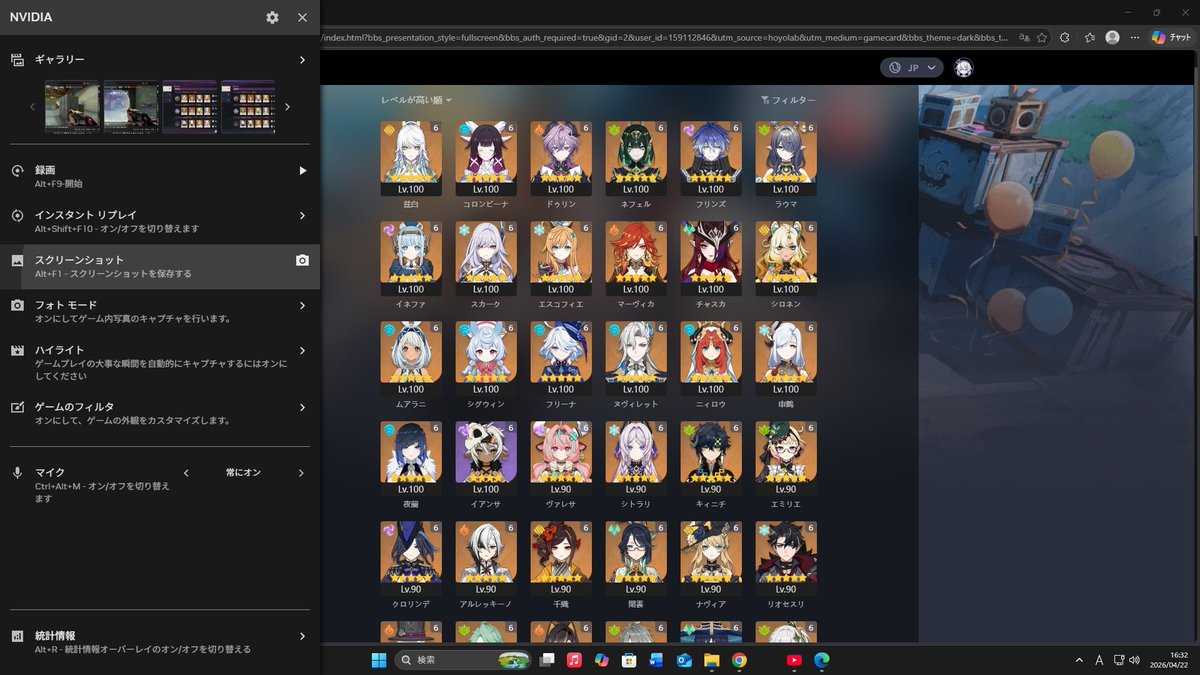
Task: Open NVIDIA overlay settings gear
Action: click(273, 17)
